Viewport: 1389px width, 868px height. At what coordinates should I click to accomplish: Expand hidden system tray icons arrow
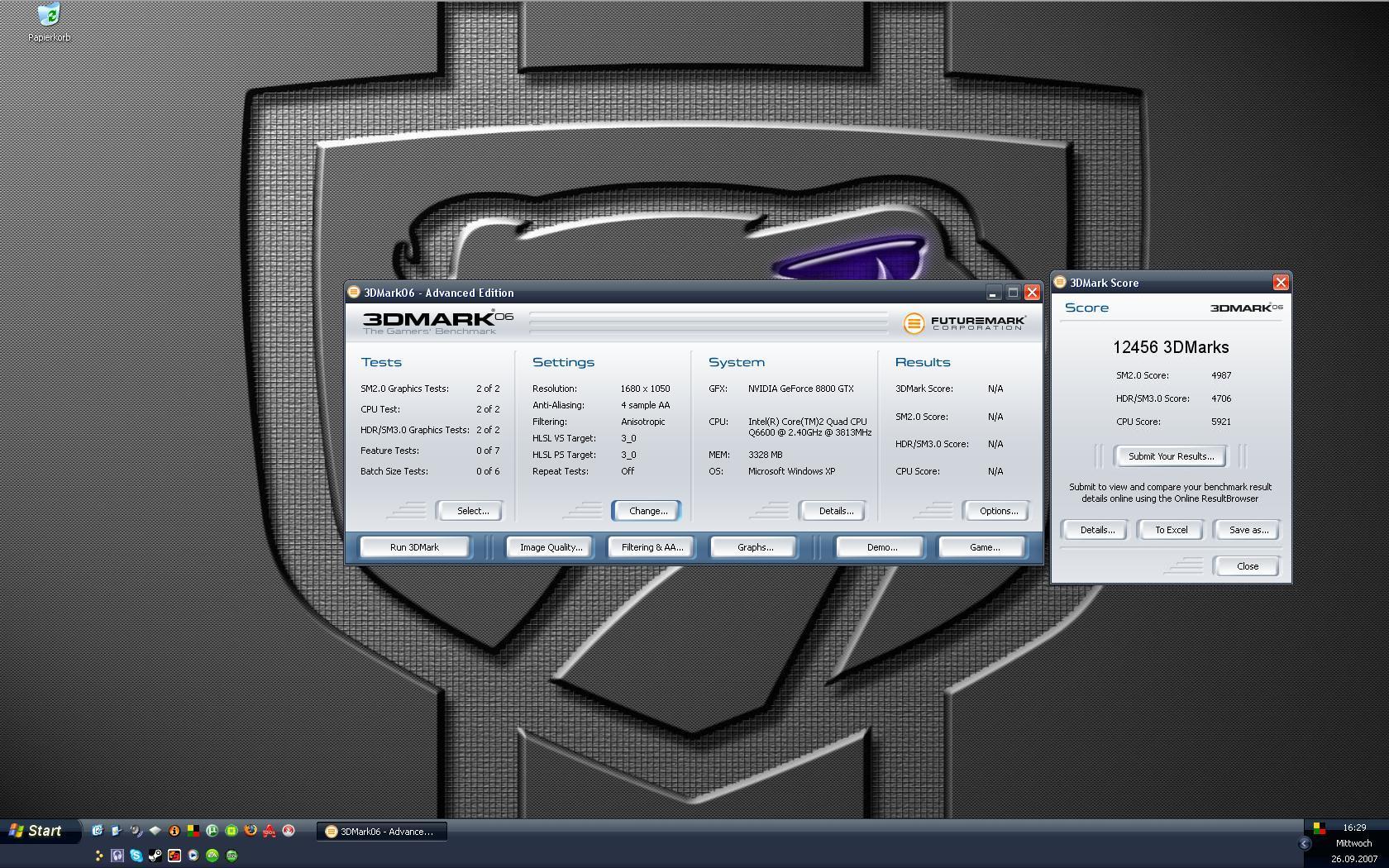coord(1305,844)
